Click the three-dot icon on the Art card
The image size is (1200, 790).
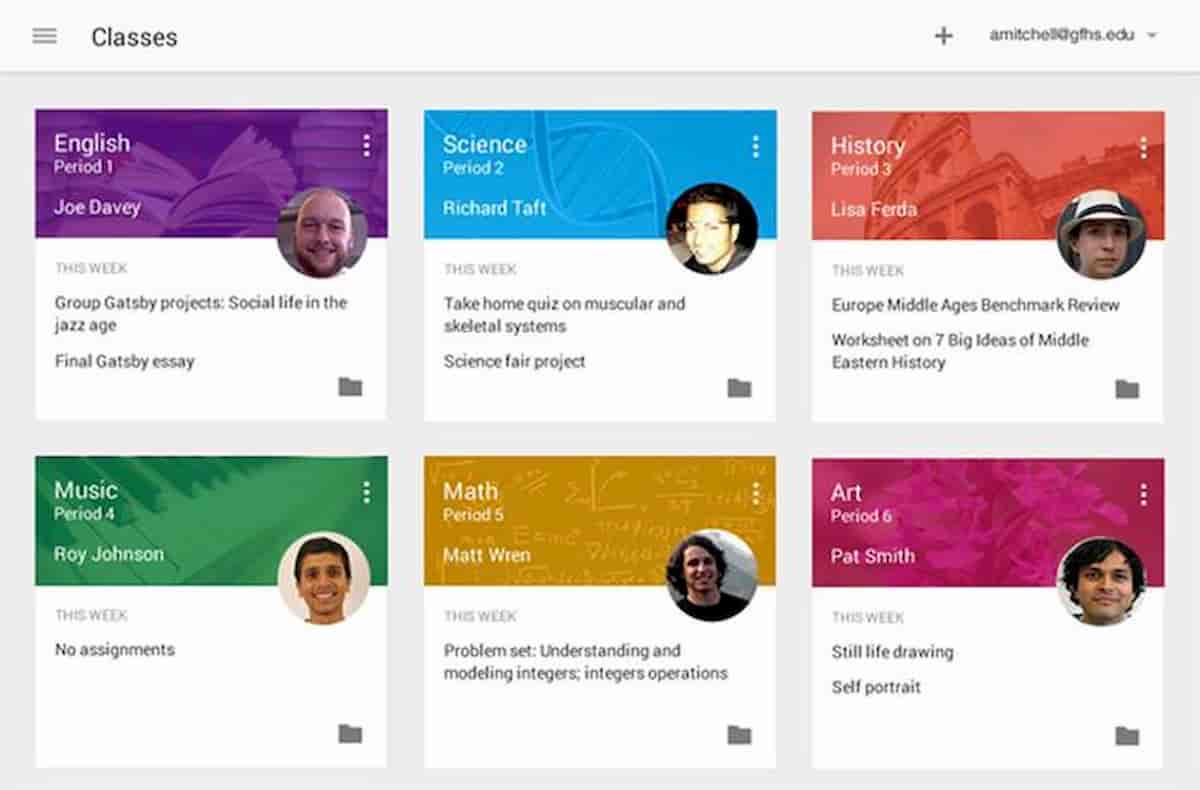click(1142, 493)
